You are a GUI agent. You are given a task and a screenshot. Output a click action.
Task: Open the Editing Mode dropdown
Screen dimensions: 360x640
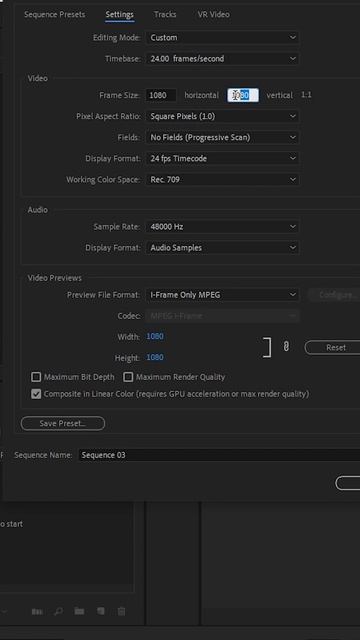[x=222, y=38]
